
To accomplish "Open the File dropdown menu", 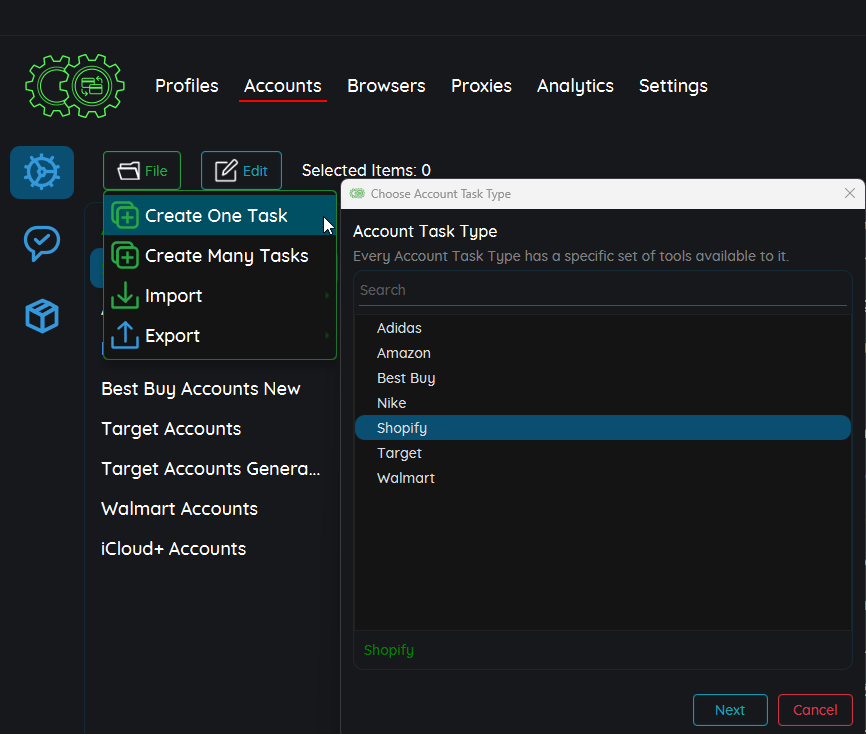I will (x=142, y=171).
